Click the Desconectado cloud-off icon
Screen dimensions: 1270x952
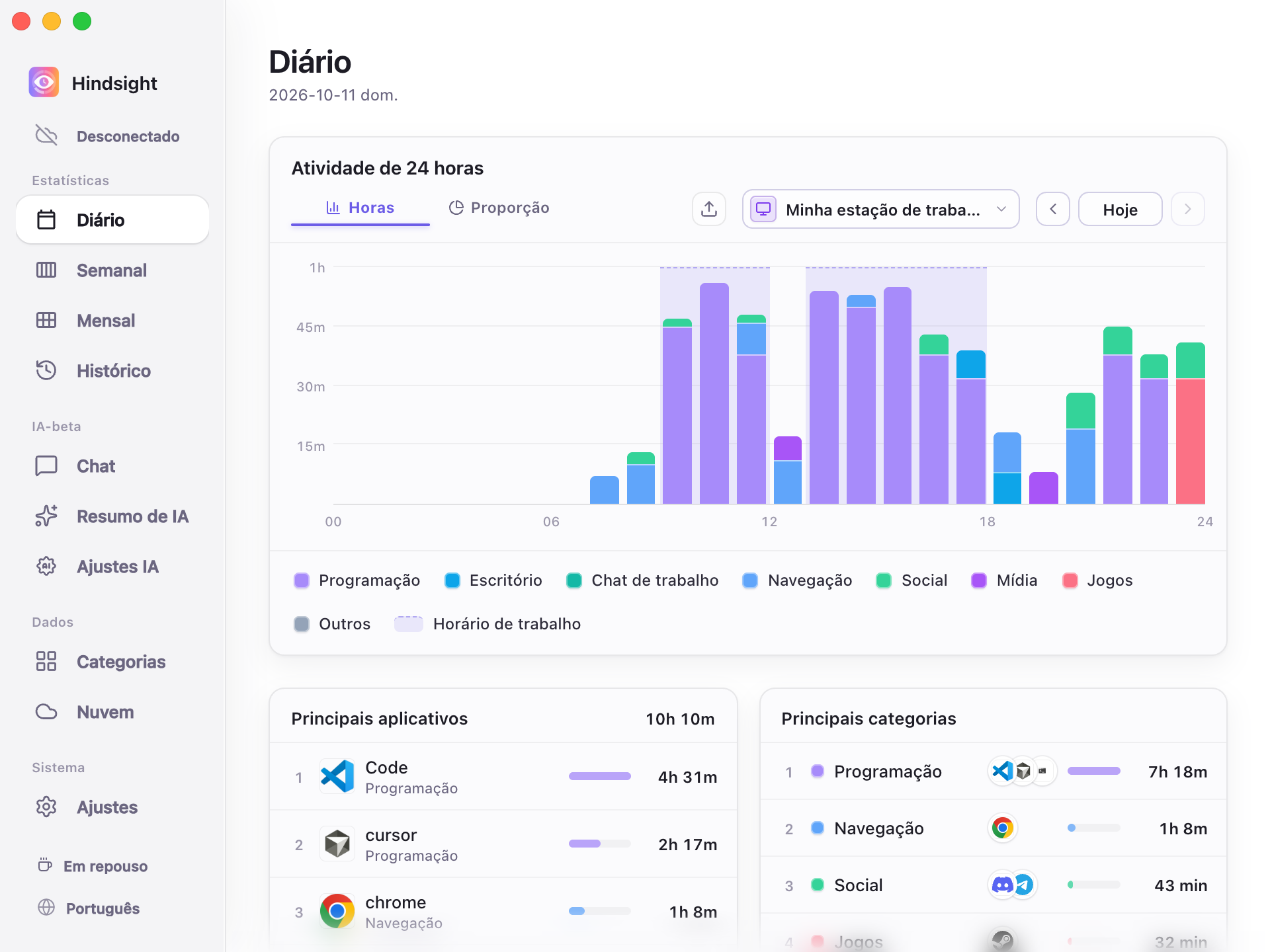click(x=46, y=136)
